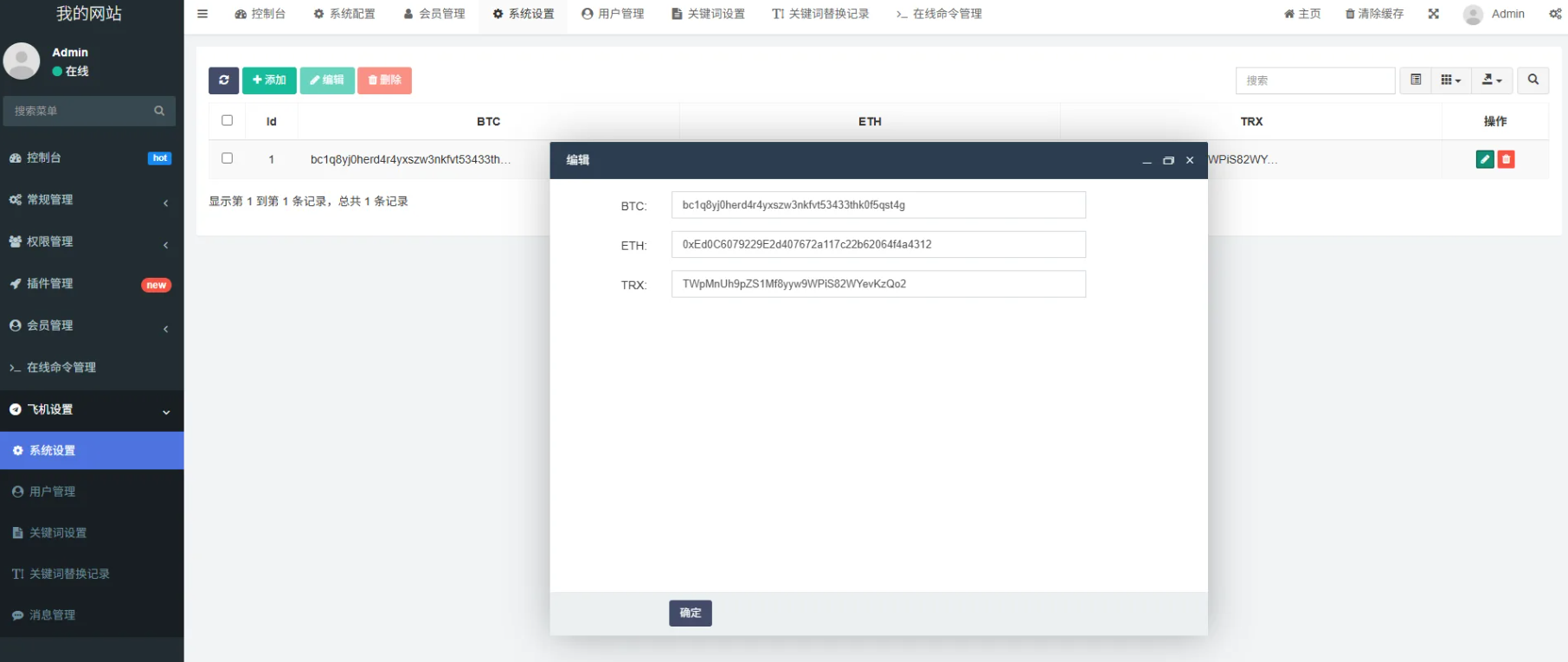Maximize the 编辑 dialog
This screenshot has width=1568, height=662.
click(x=1168, y=161)
